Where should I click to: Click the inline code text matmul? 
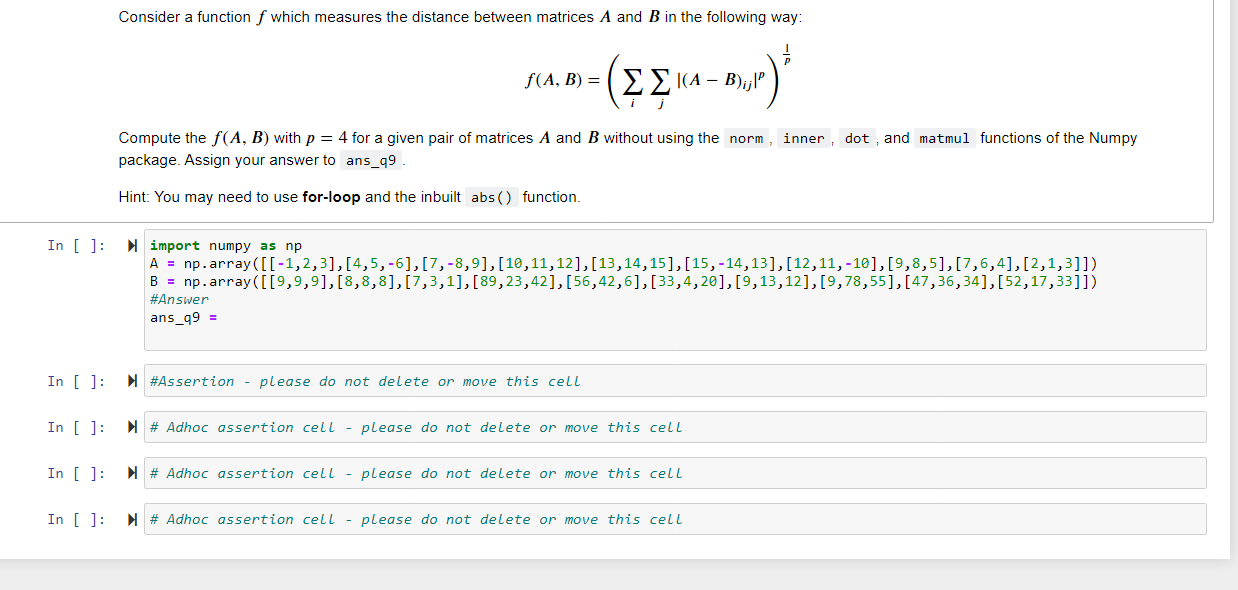point(944,138)
